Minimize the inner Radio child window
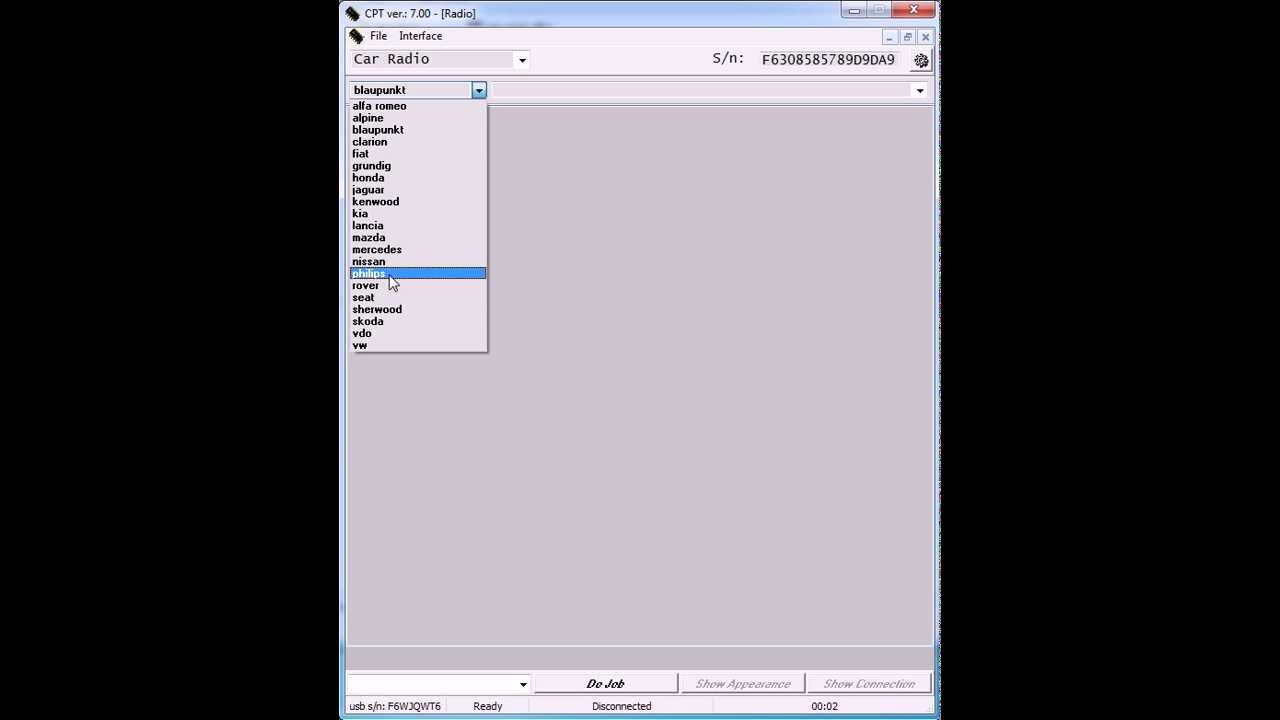1280x720 pixels. coord(889,37)
